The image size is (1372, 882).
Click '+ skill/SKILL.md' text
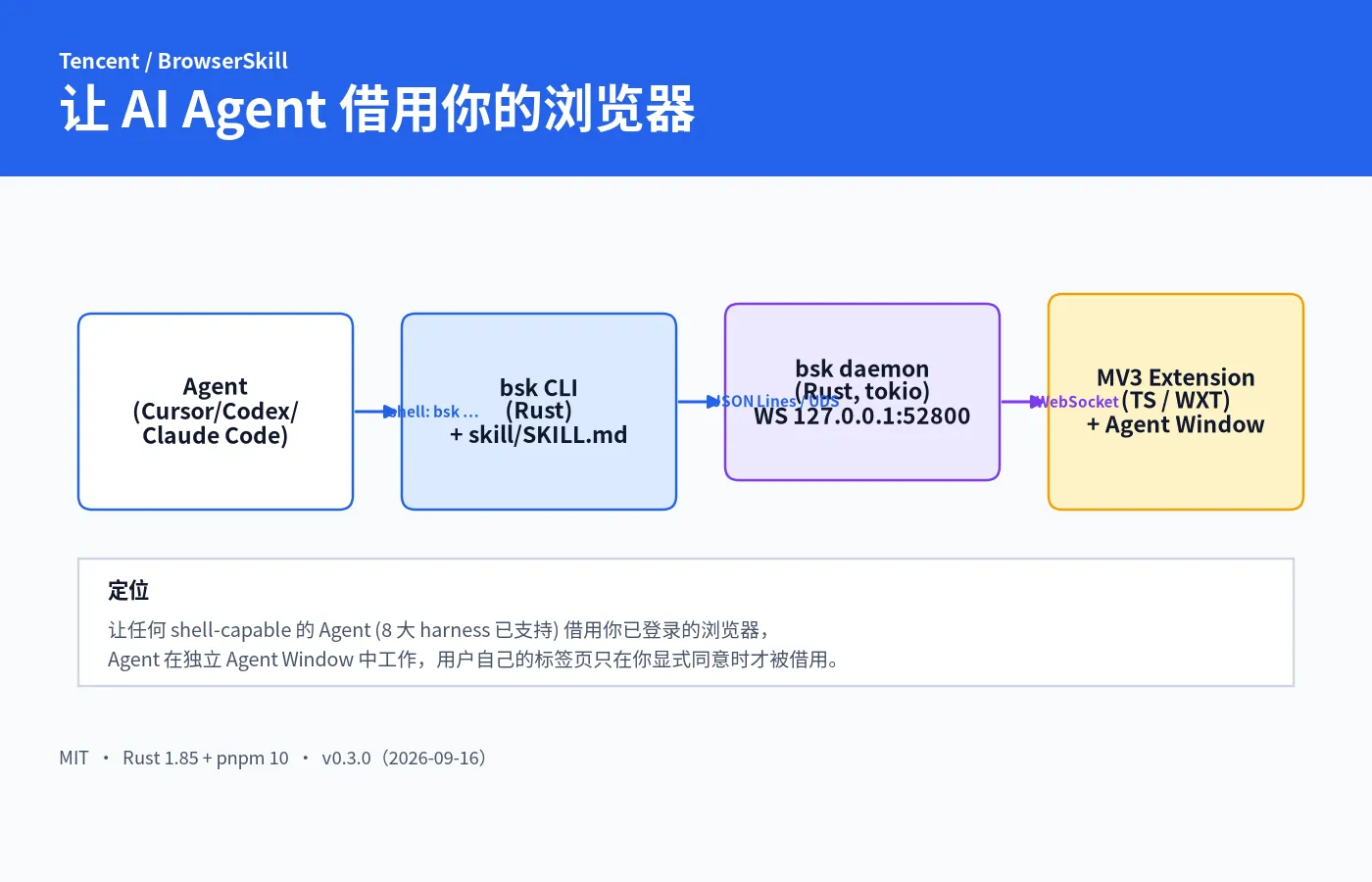click(x=539, y=435)
